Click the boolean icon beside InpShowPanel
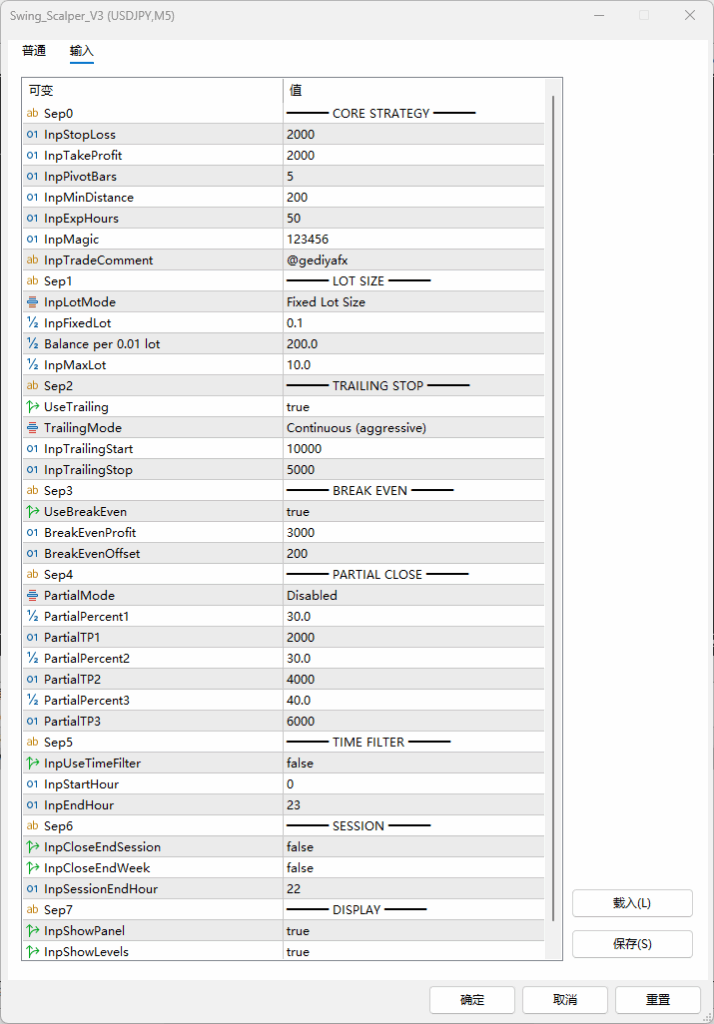The height and width of the screenshot is (1024, 714). (x=32, y=932)
